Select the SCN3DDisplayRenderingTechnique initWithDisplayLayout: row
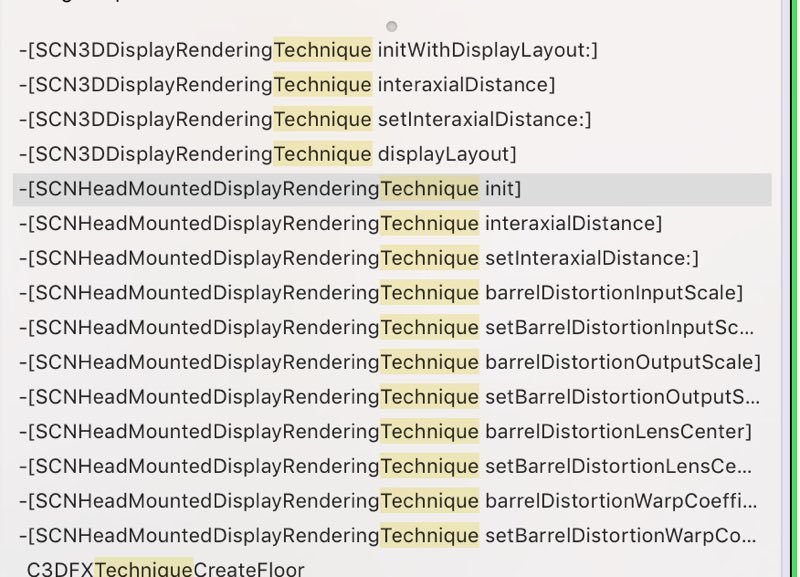The height and width of the screenshot is (577, 800). (392, 50)
